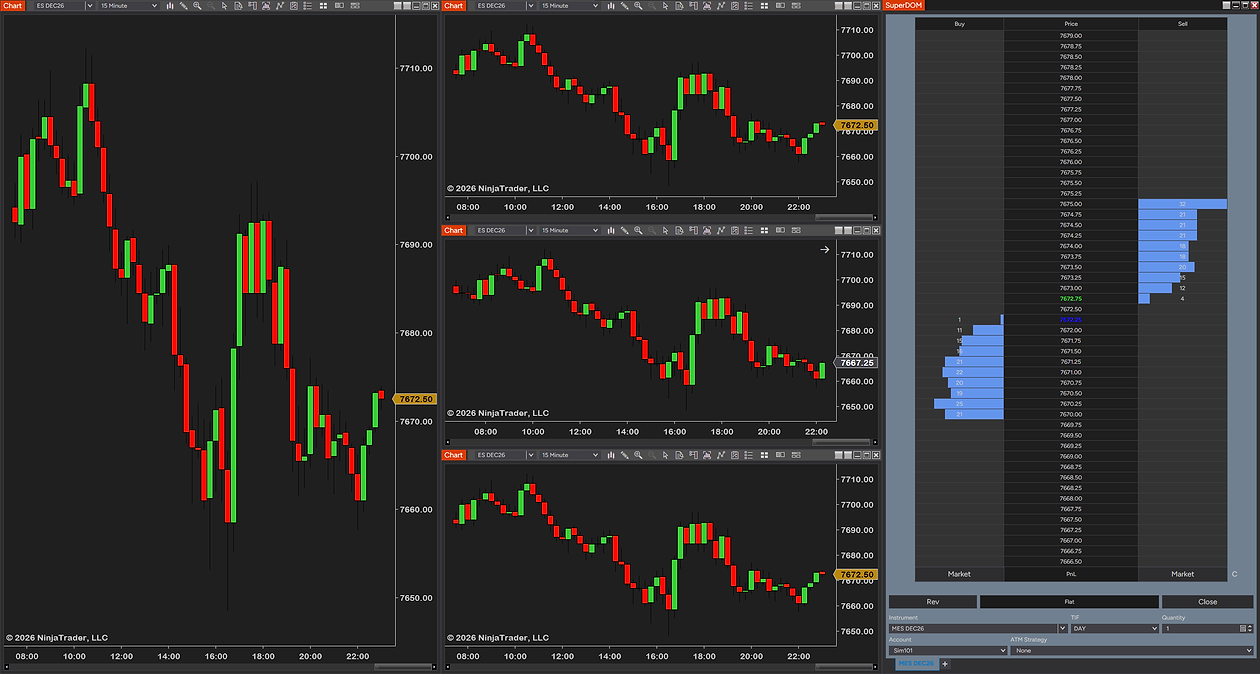Click the Market button under the Sell column
The height and width of the screenshot is (674, 1260).
coord(1182,574)
